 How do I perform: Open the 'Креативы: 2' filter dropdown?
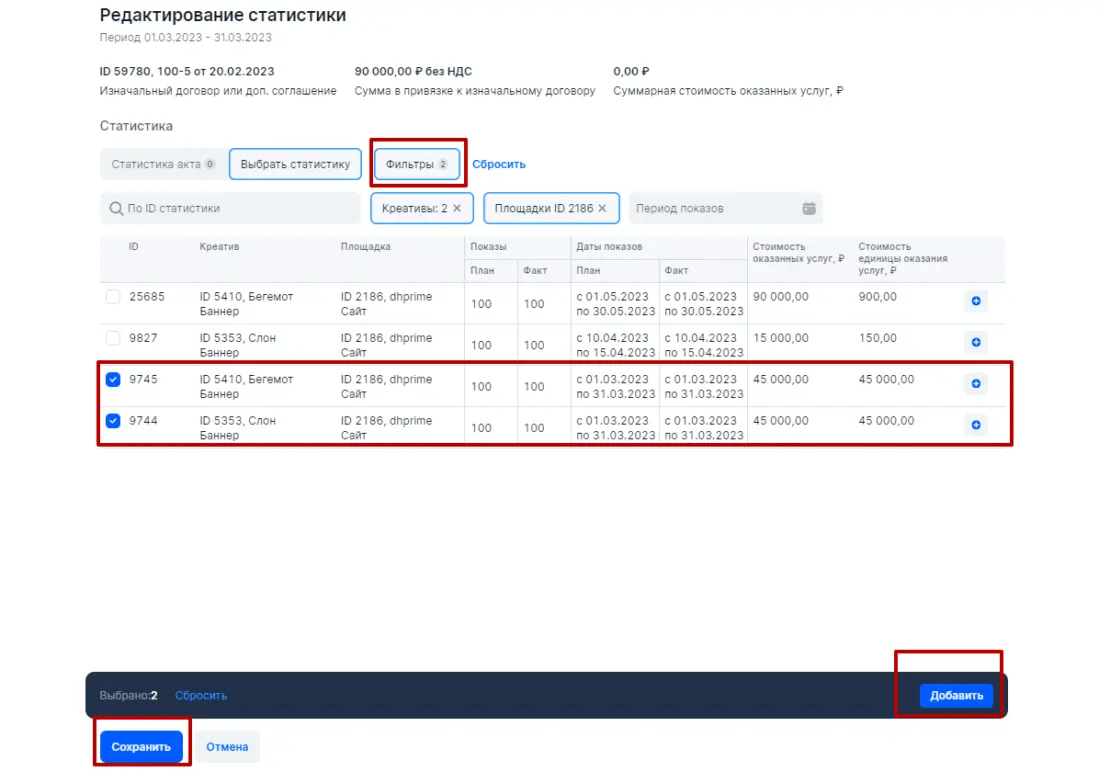[x=414, y=209]
